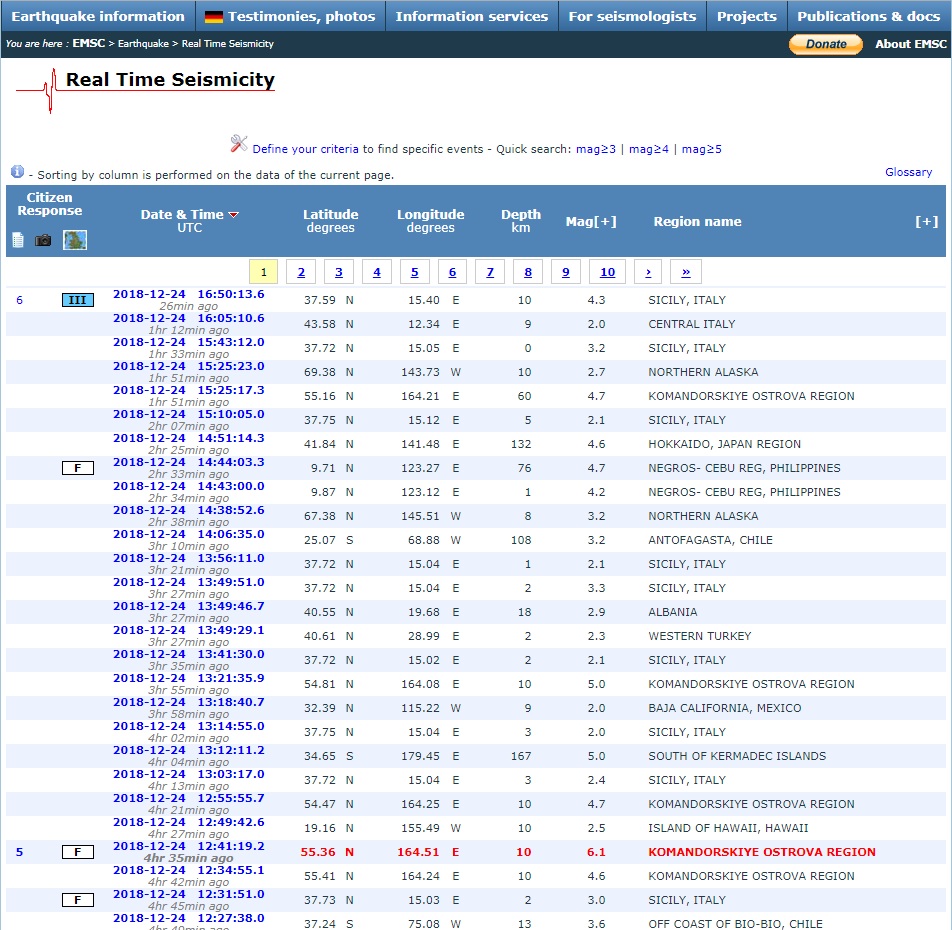Open the For seismologists menu

point(632,16)
